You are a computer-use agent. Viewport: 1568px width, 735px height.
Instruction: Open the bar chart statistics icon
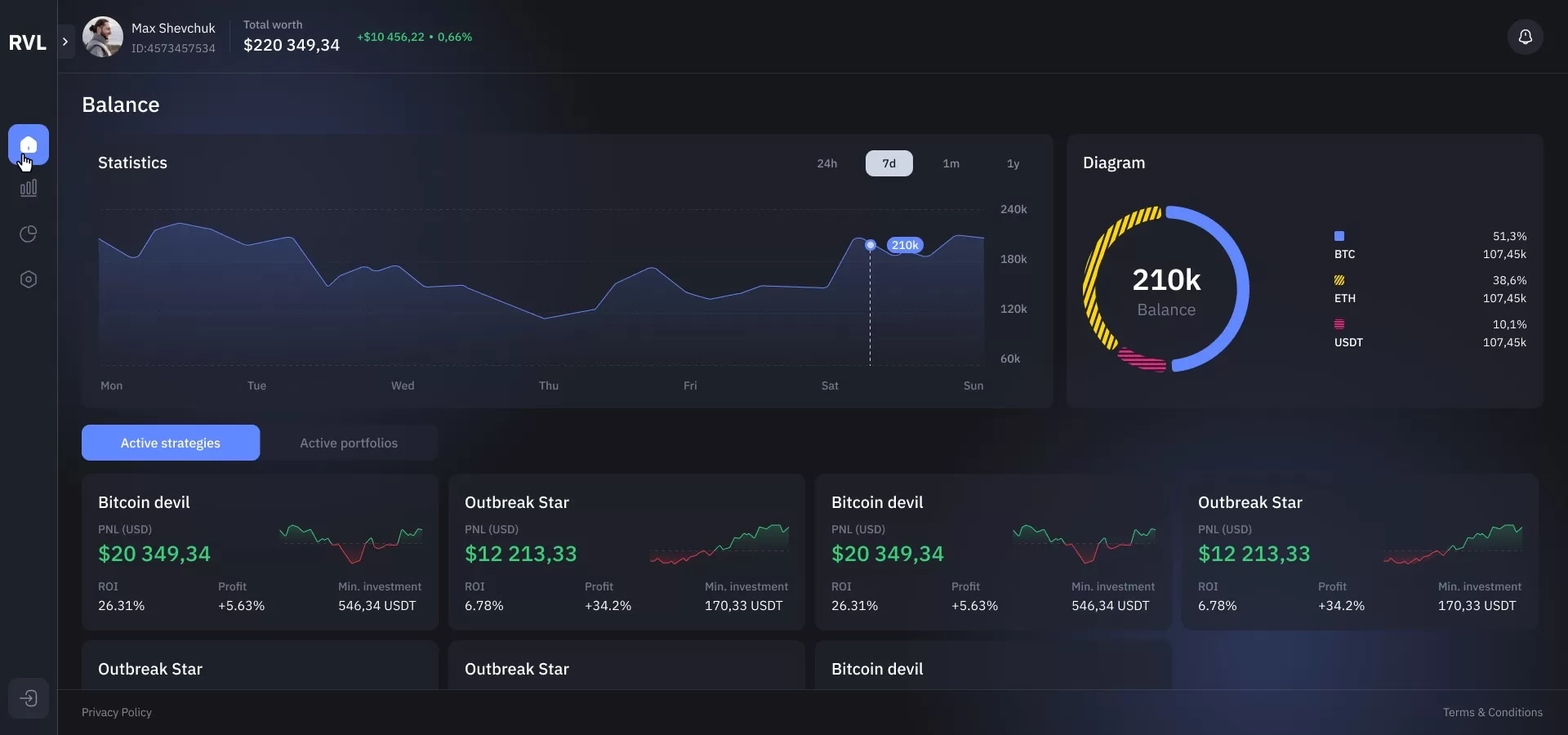pos(29,189)
